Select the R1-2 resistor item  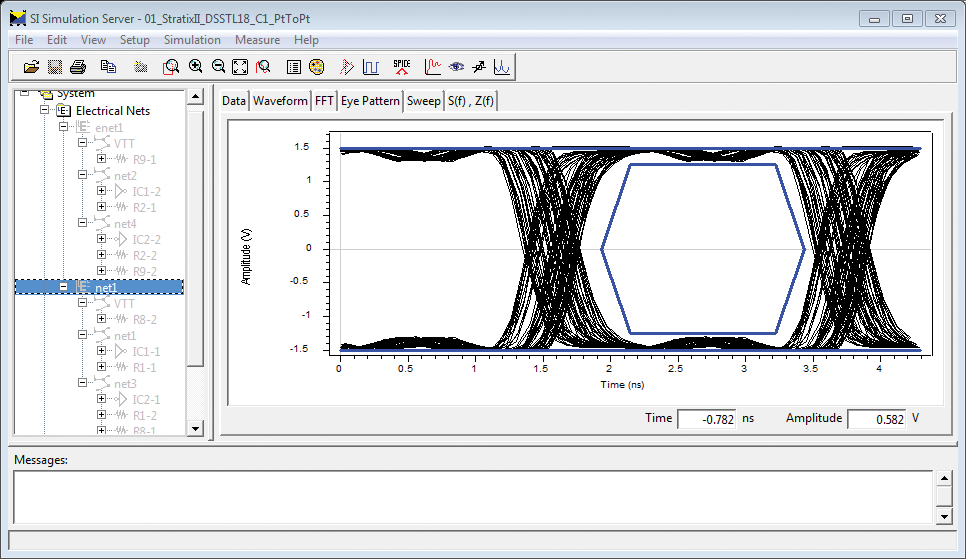point(144,416)
